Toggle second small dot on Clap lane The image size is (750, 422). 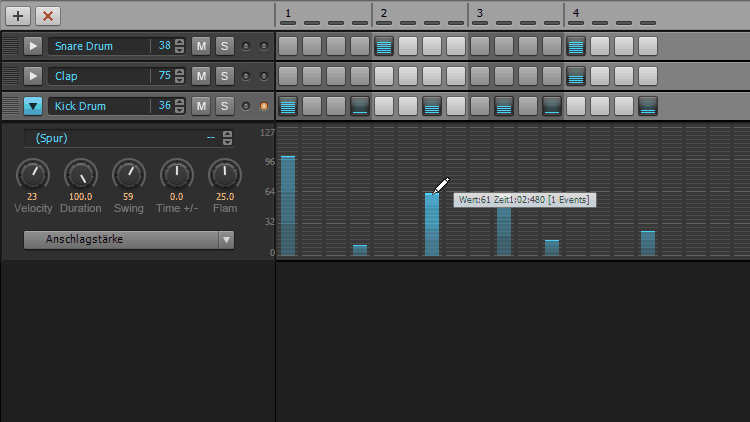tap(264, 76)
